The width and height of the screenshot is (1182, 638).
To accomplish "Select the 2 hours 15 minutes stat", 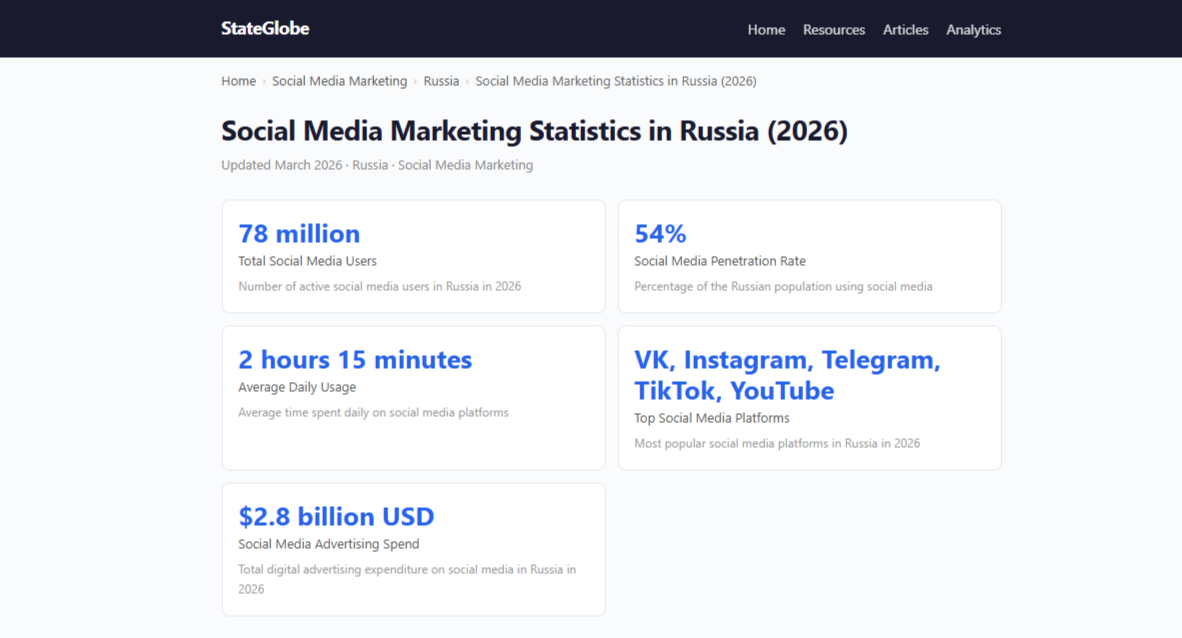I will (355, 360).
